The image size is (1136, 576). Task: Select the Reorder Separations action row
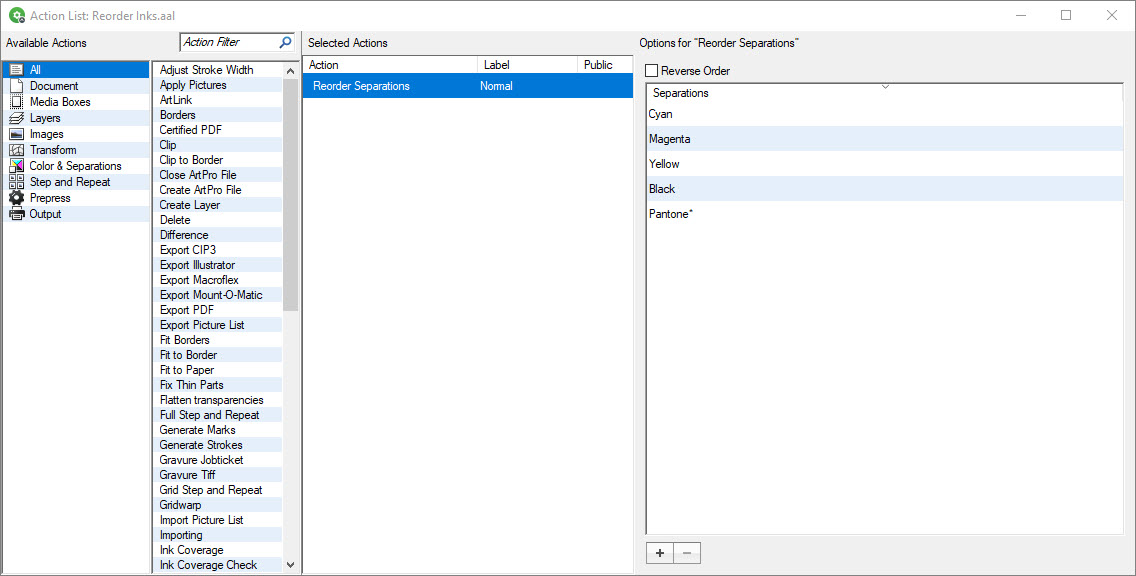coord(467,85)
